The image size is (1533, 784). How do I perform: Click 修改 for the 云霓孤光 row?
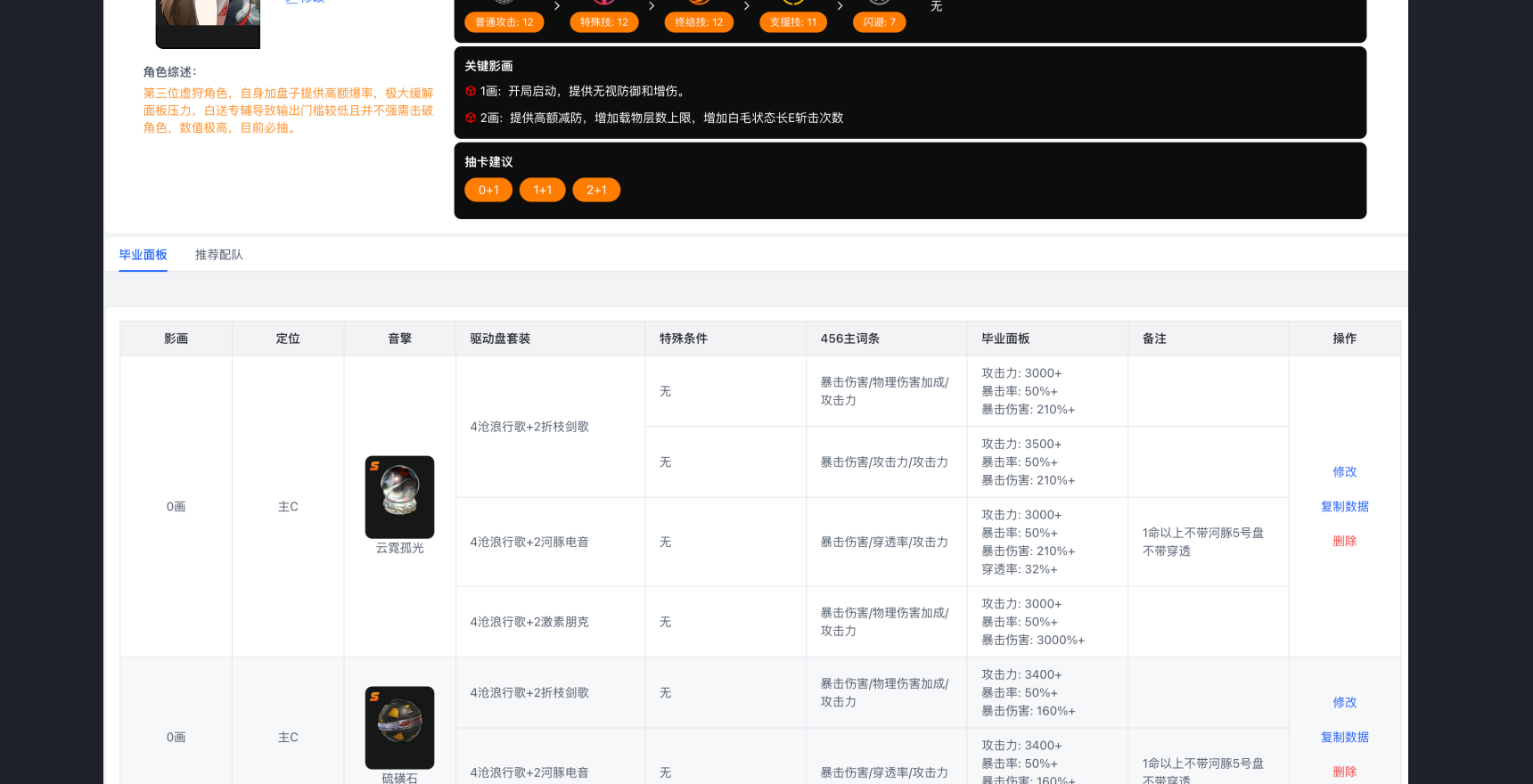click(x=1344, y=471)
